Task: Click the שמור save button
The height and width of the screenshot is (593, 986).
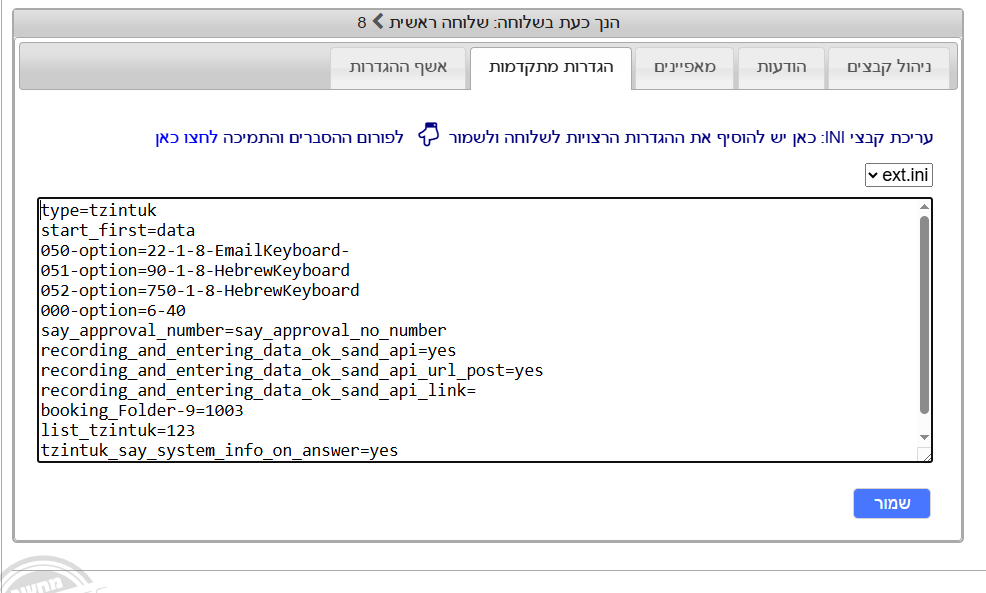Action: [x=891, y=503]
